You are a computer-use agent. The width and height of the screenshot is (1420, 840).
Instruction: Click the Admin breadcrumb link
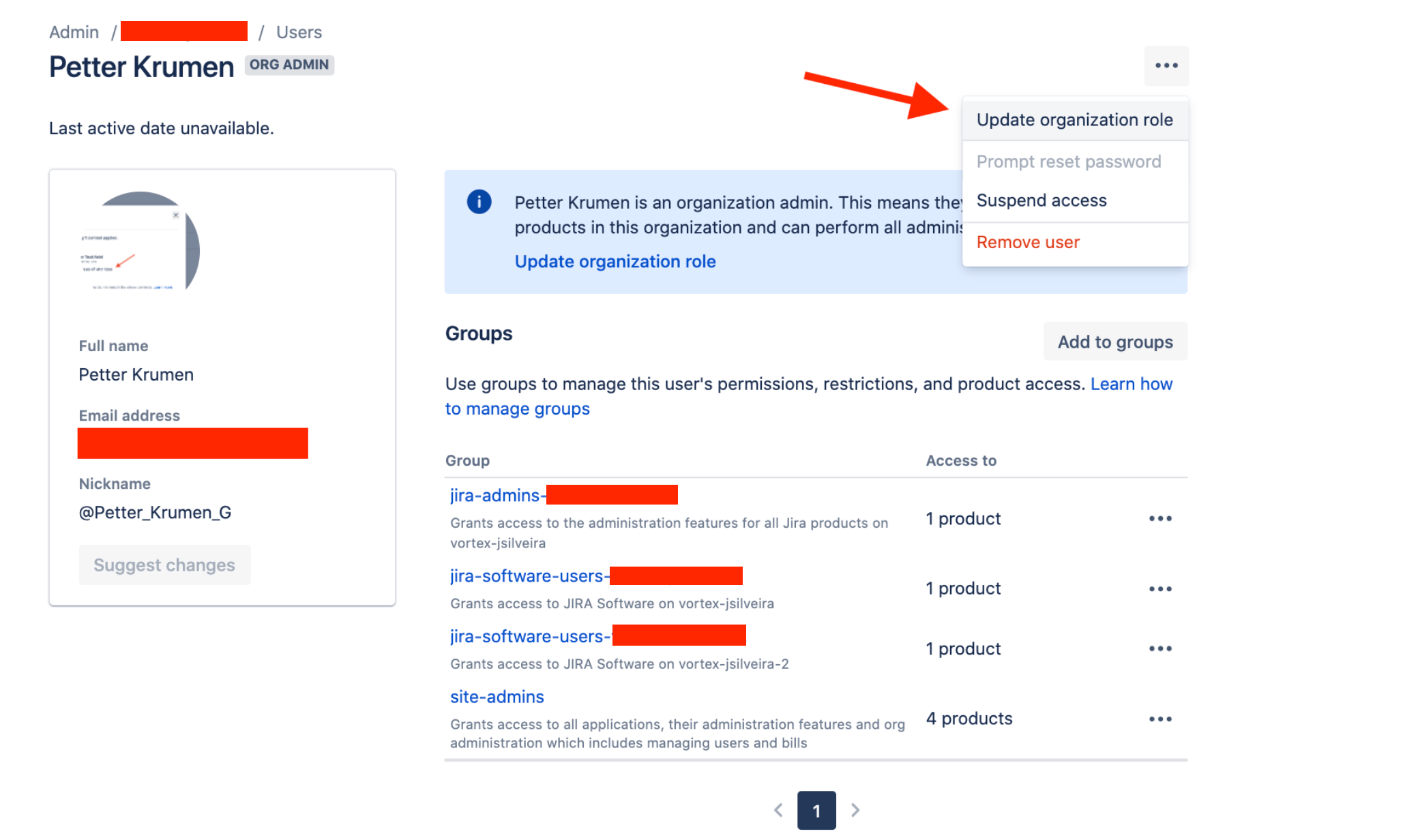click(x=74, y=32)
